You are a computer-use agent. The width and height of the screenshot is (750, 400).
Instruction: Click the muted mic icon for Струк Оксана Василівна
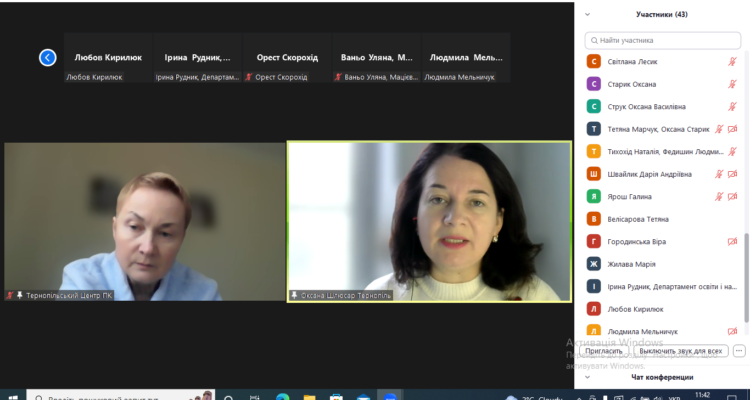pyautogui.click(x=732, y=107)
